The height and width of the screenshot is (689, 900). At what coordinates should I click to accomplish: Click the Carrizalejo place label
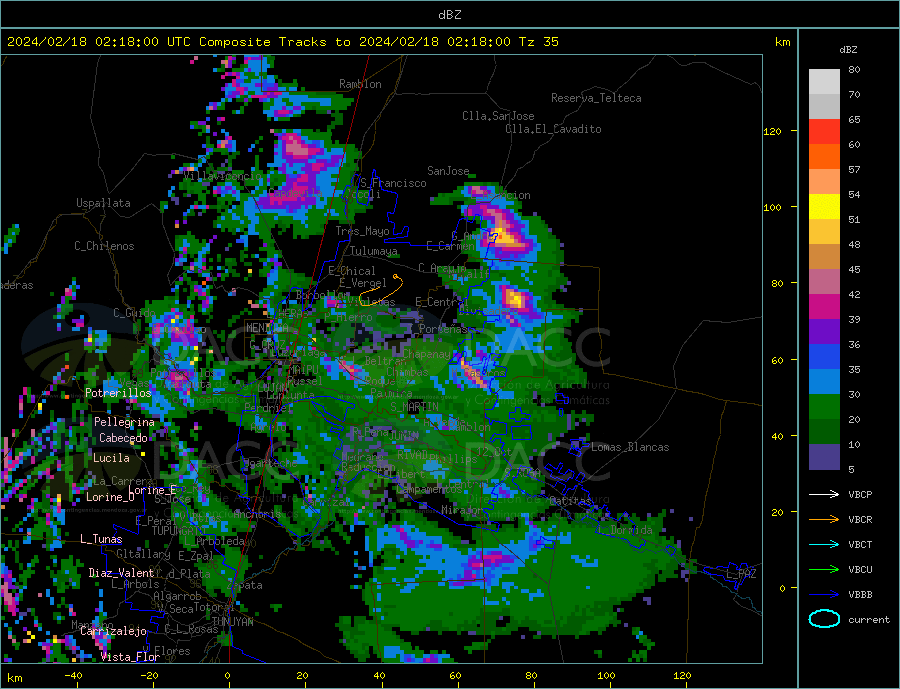click(x=113, y=632)
